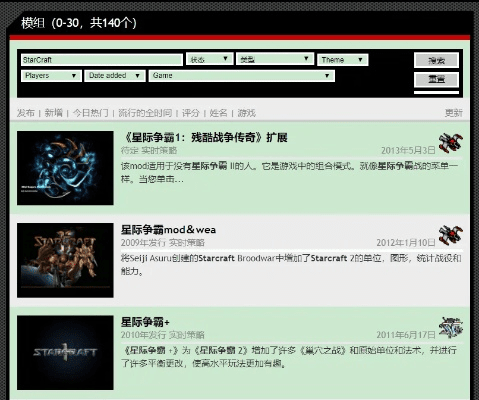Open the Date added dropdown

(115, 76)
